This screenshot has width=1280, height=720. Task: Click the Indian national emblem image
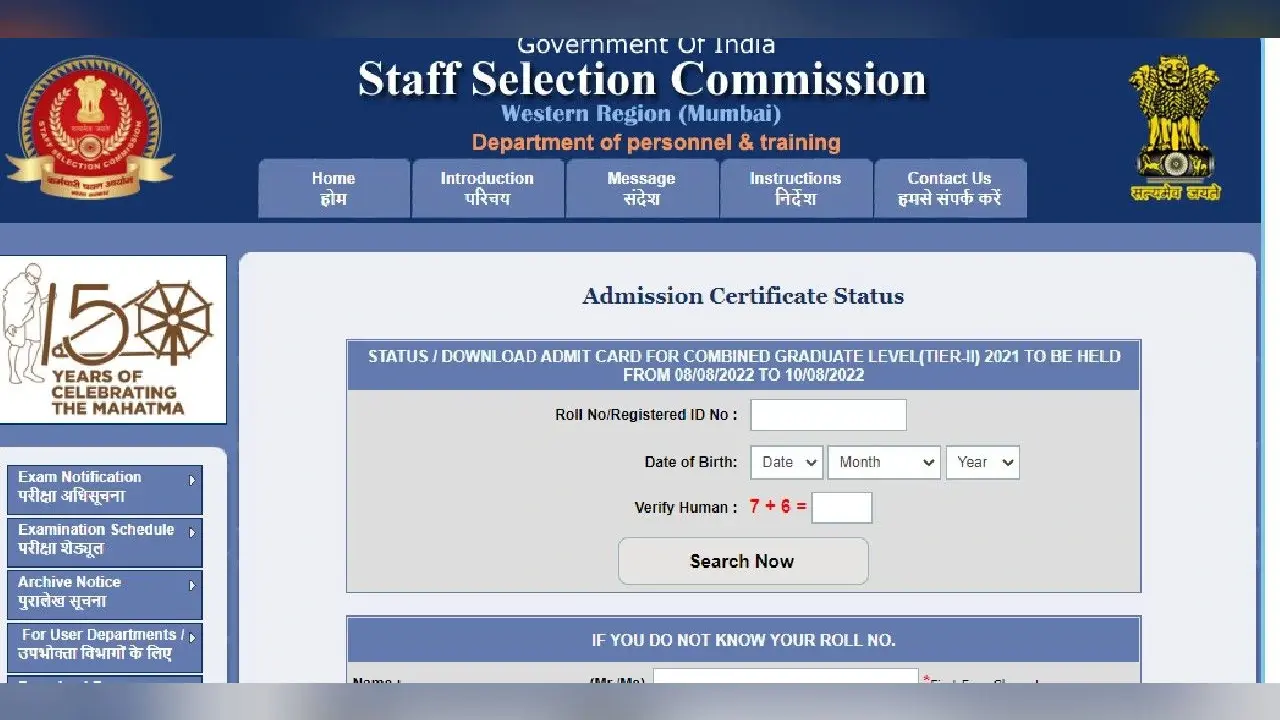1175,128
